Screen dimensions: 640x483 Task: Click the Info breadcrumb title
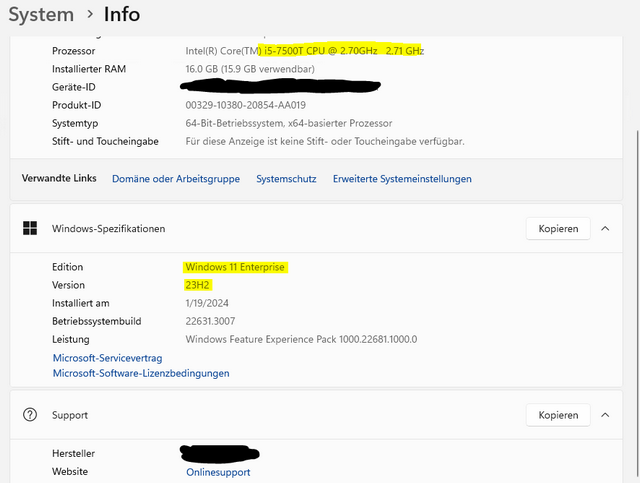[122, 15]
